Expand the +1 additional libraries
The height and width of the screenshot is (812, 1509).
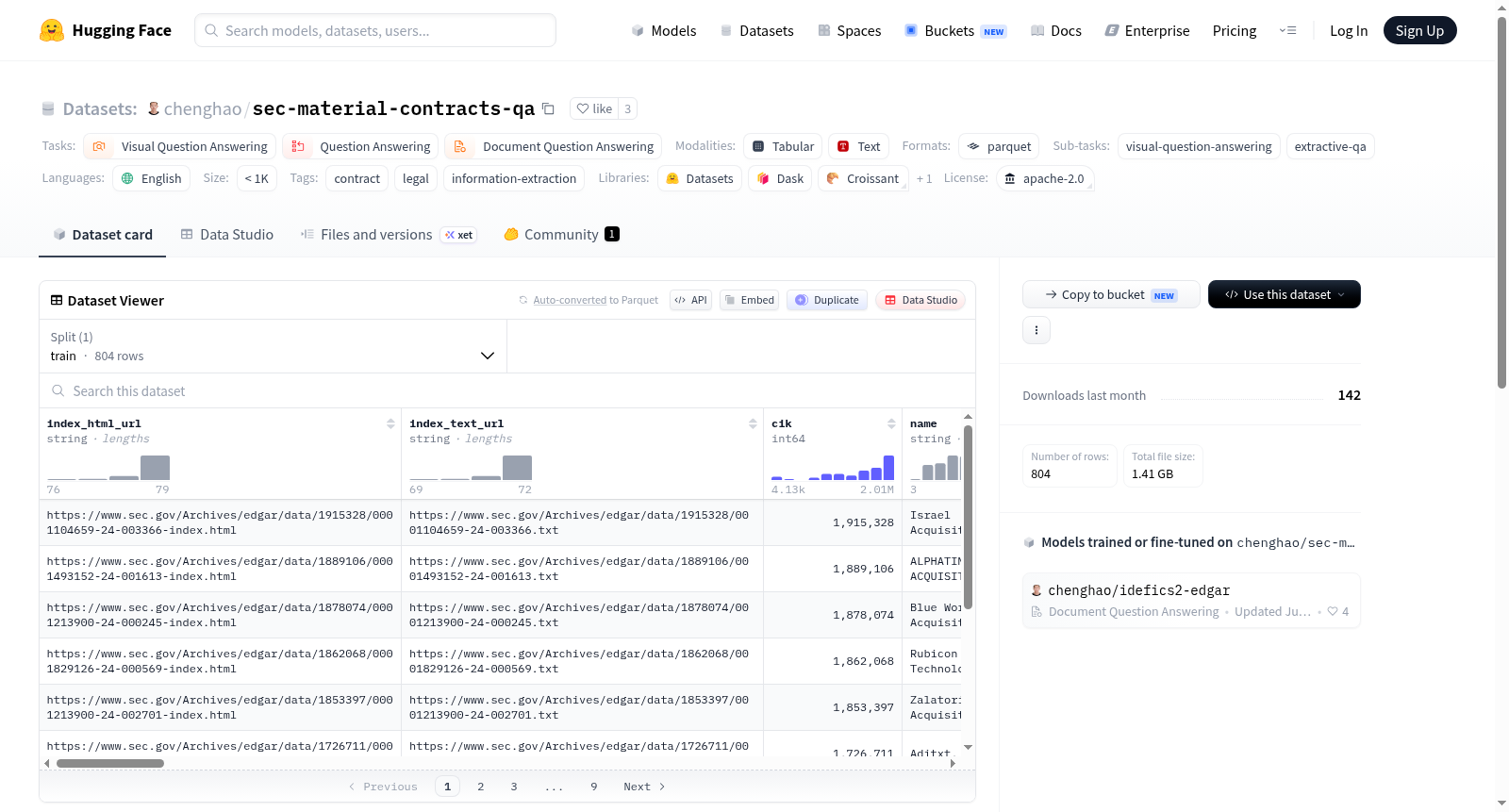pyautogui.click(x=924, y=178)
